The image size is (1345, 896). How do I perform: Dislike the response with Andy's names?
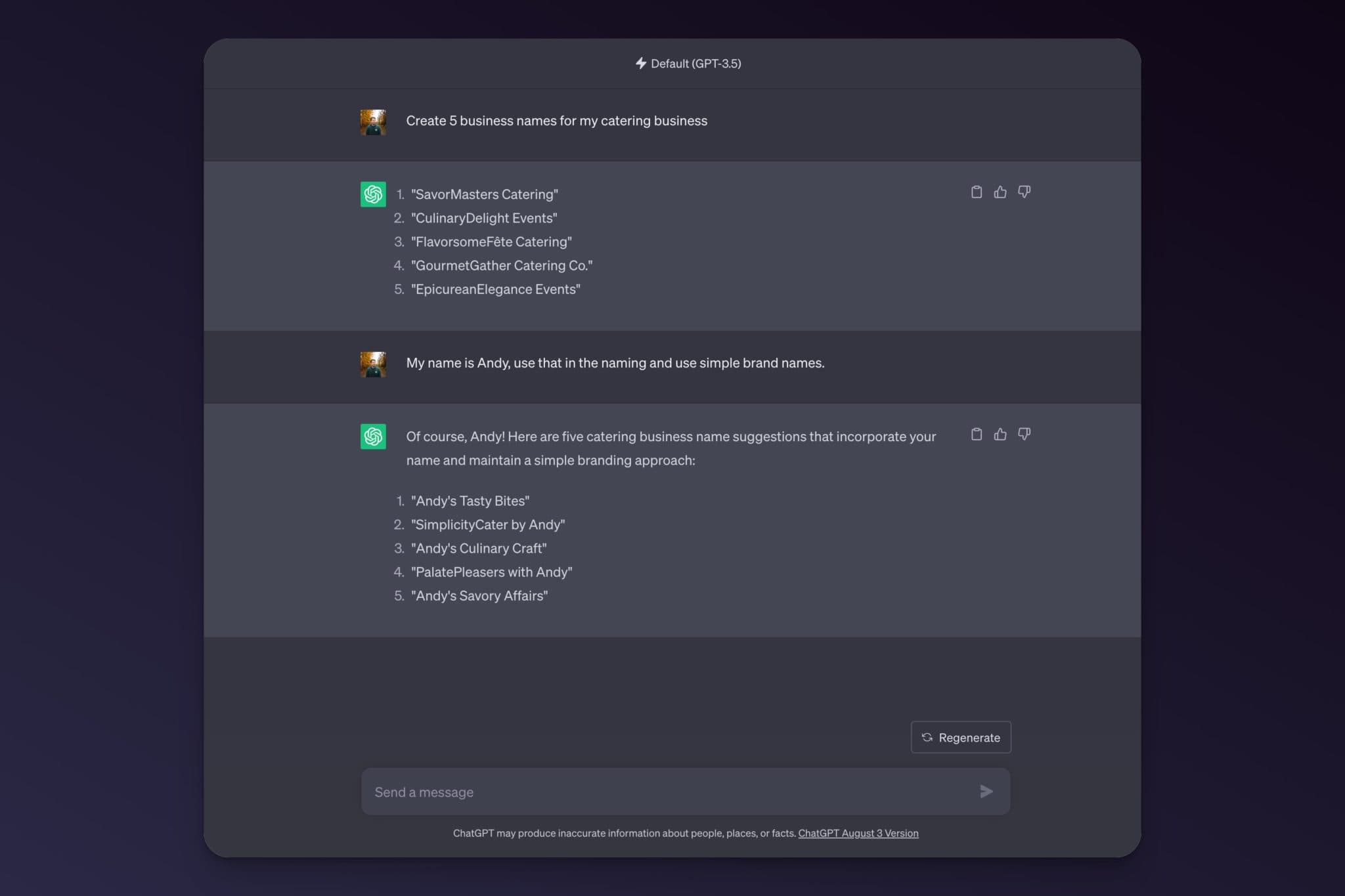1024,434
